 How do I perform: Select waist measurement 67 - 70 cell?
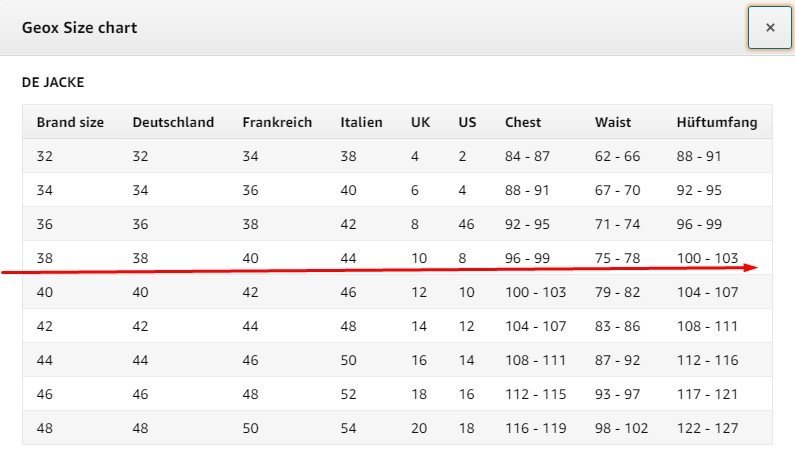(617, 190)
